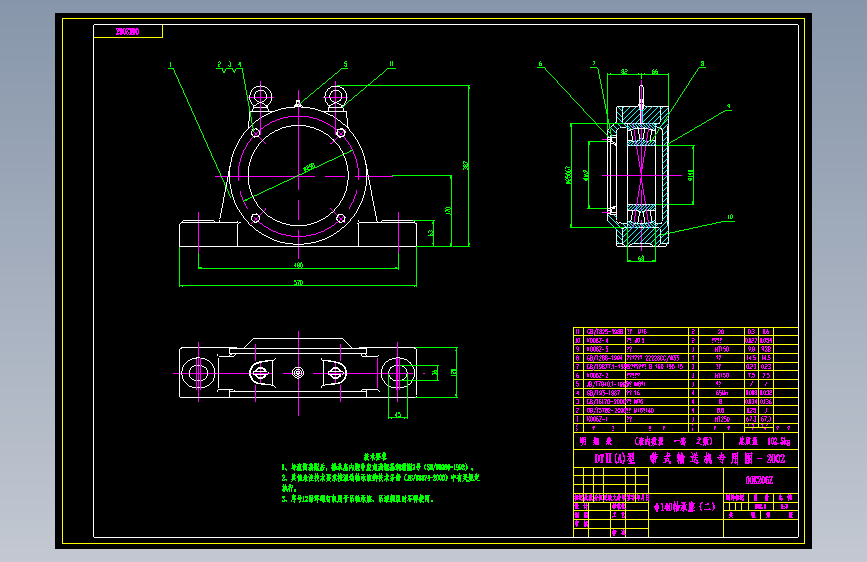Screen dimensions: 867x562
Task: Click balloon number 1 in the front view
Action: (171, 65)
